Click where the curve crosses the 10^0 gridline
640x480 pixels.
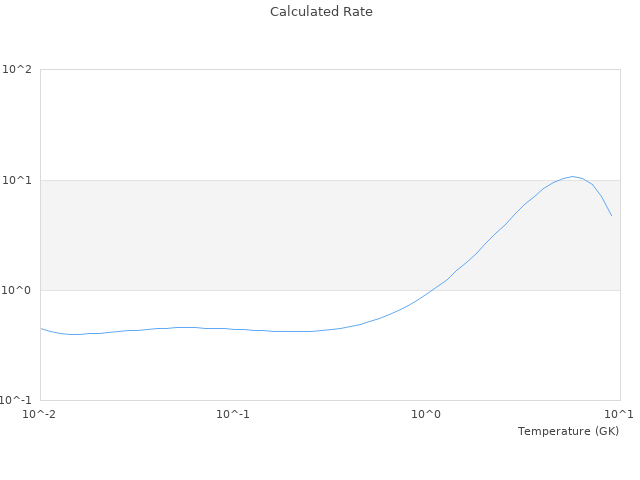tap(432, 290)
